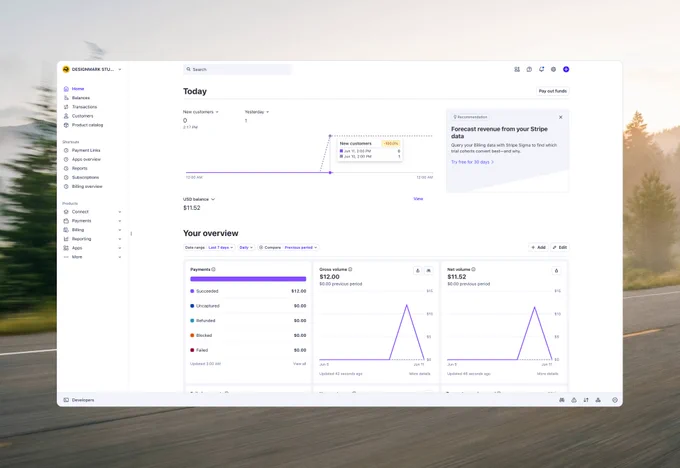Open the settings gear in header
The height and width of the screenshot is (468, 680).
(x=553, y=69)
